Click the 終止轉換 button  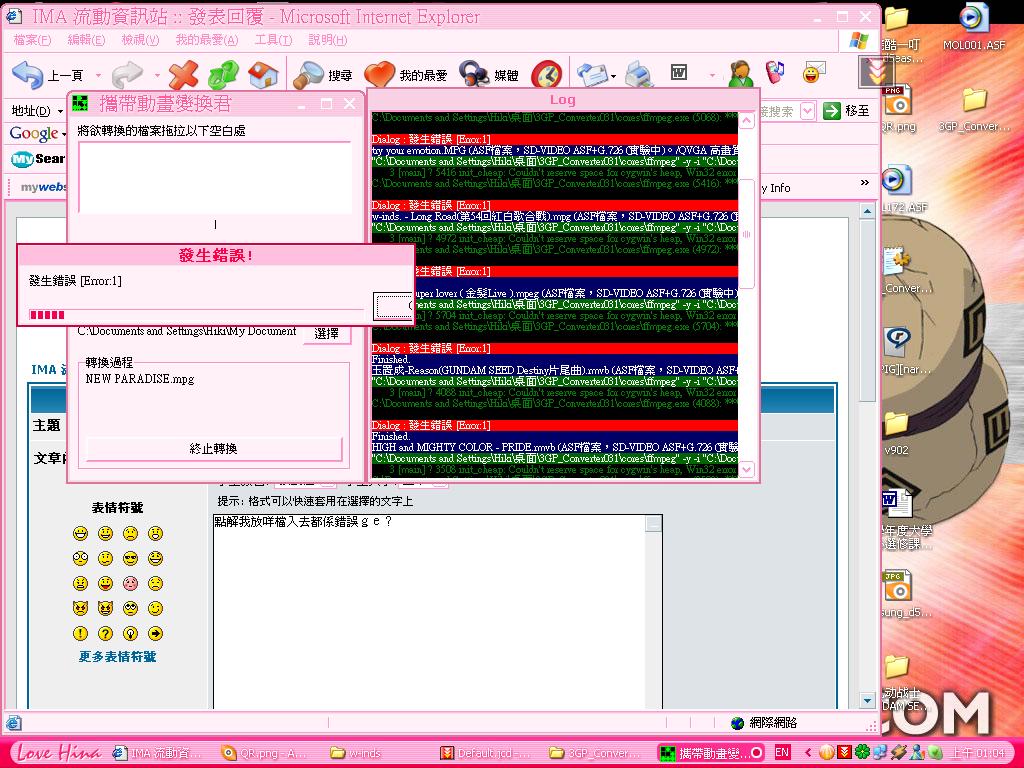(214, 449)
